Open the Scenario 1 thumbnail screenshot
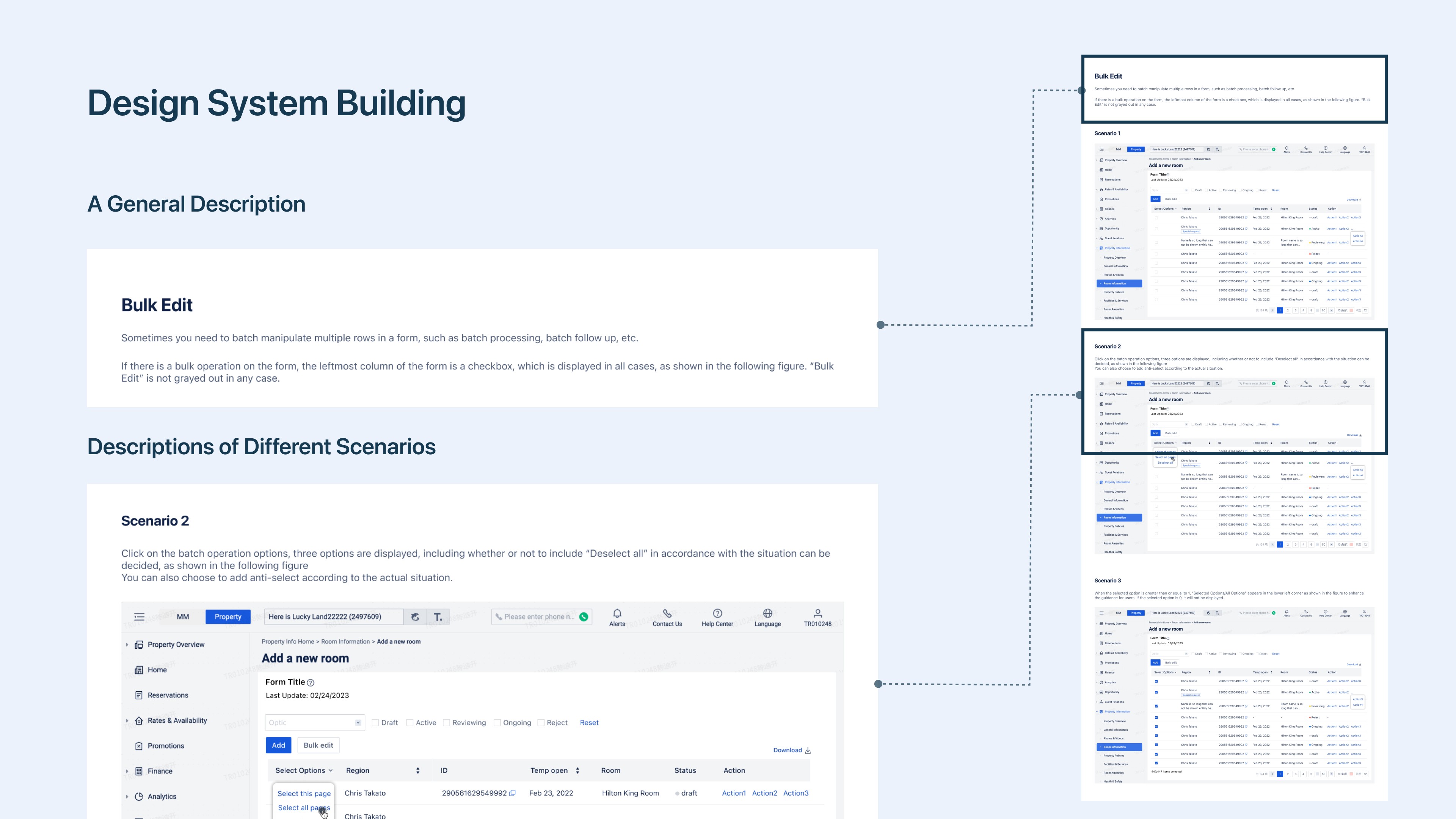 click(1235, 232)
